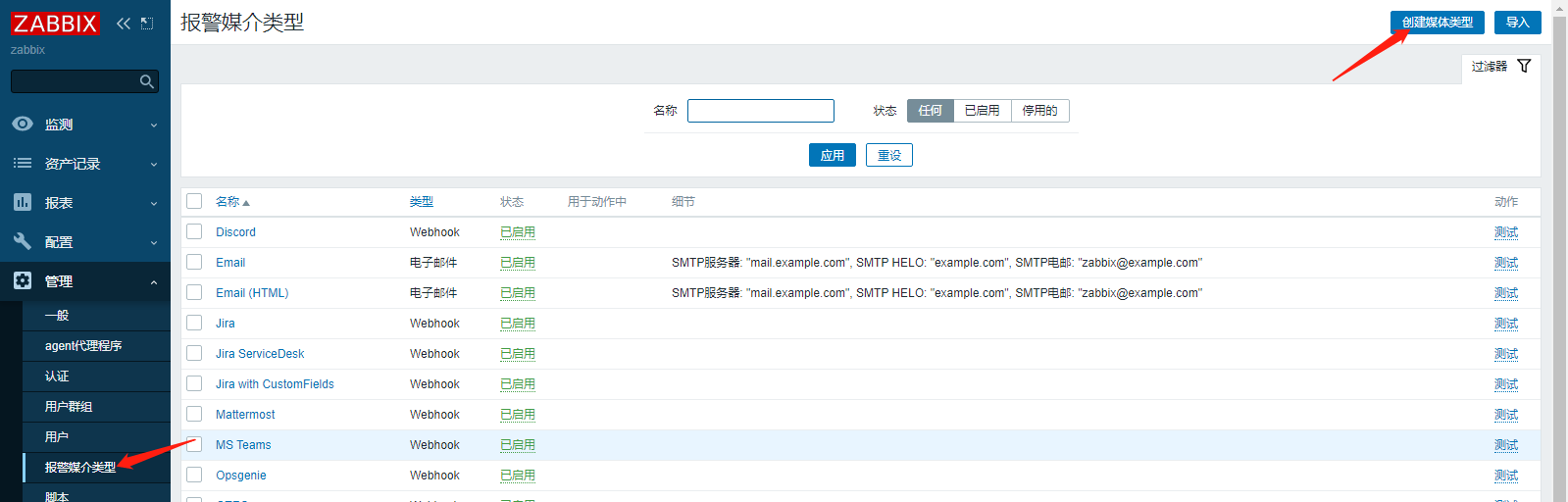Toggle the 过滤器 filter tab
The image size is (1568, 502).
pos(1500,66)
